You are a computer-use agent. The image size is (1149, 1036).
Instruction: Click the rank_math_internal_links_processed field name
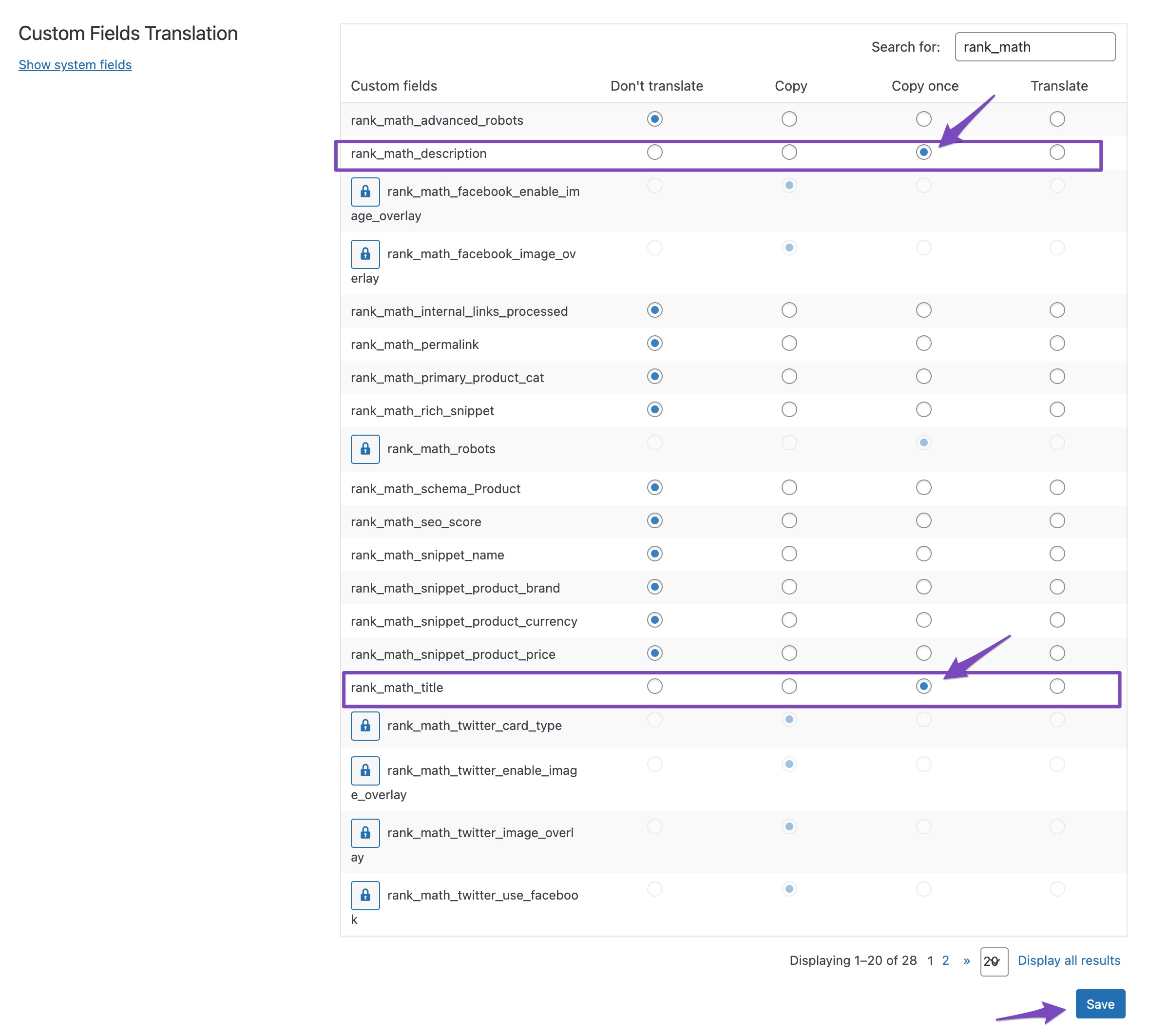[459, 312]
